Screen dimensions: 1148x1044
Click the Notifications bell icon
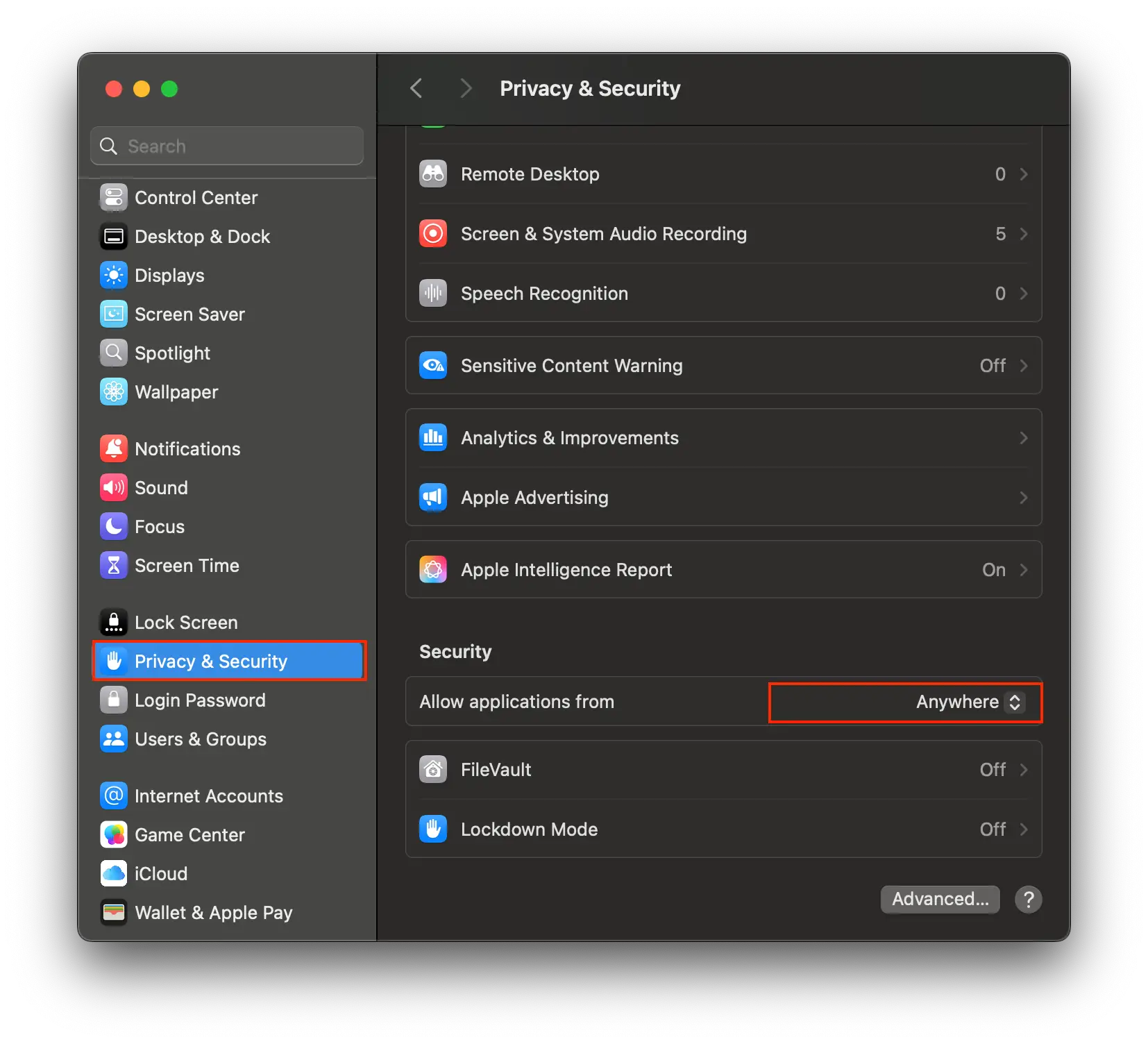point(113,448)
